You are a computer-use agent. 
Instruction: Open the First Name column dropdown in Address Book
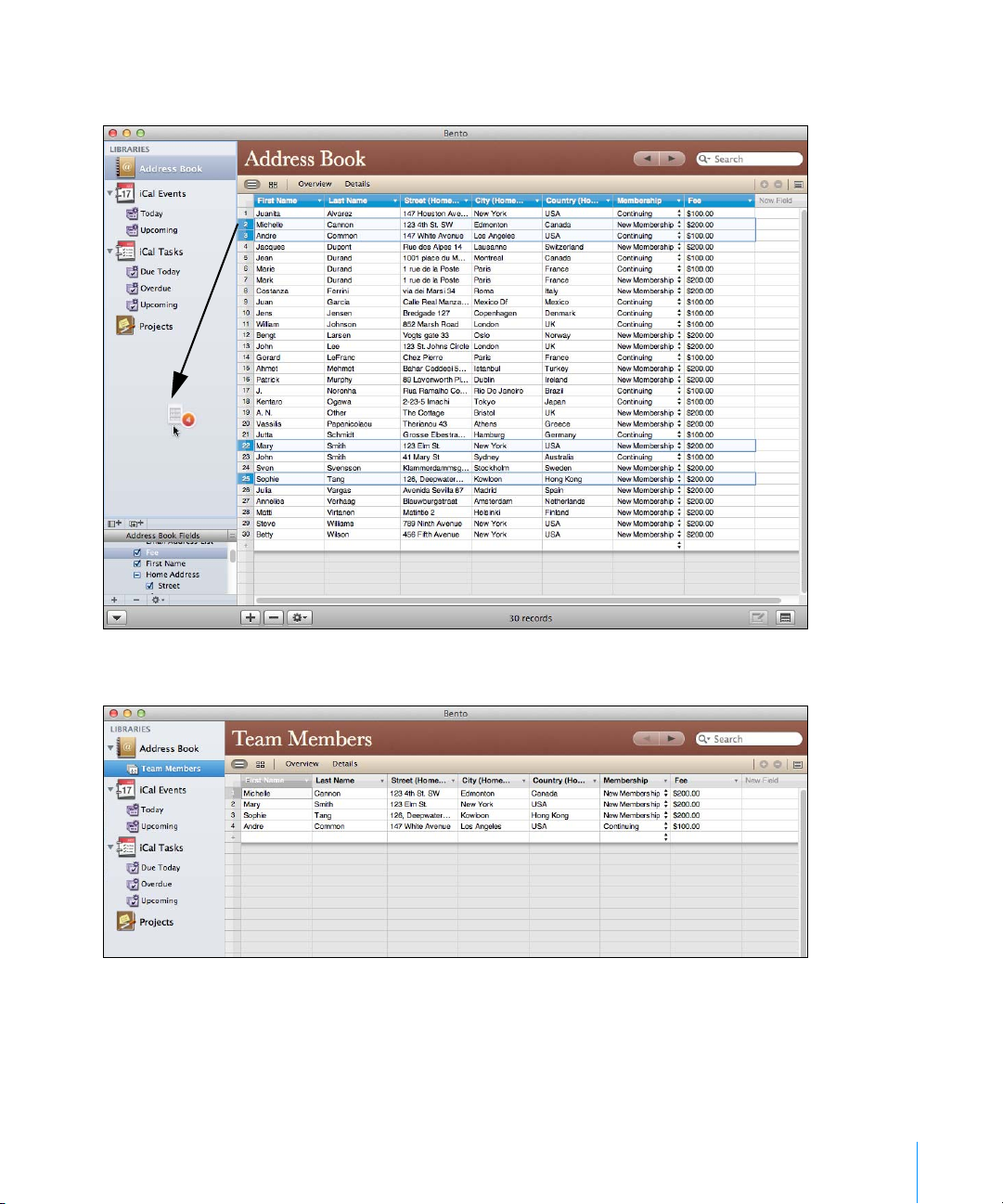click(320, 201)
